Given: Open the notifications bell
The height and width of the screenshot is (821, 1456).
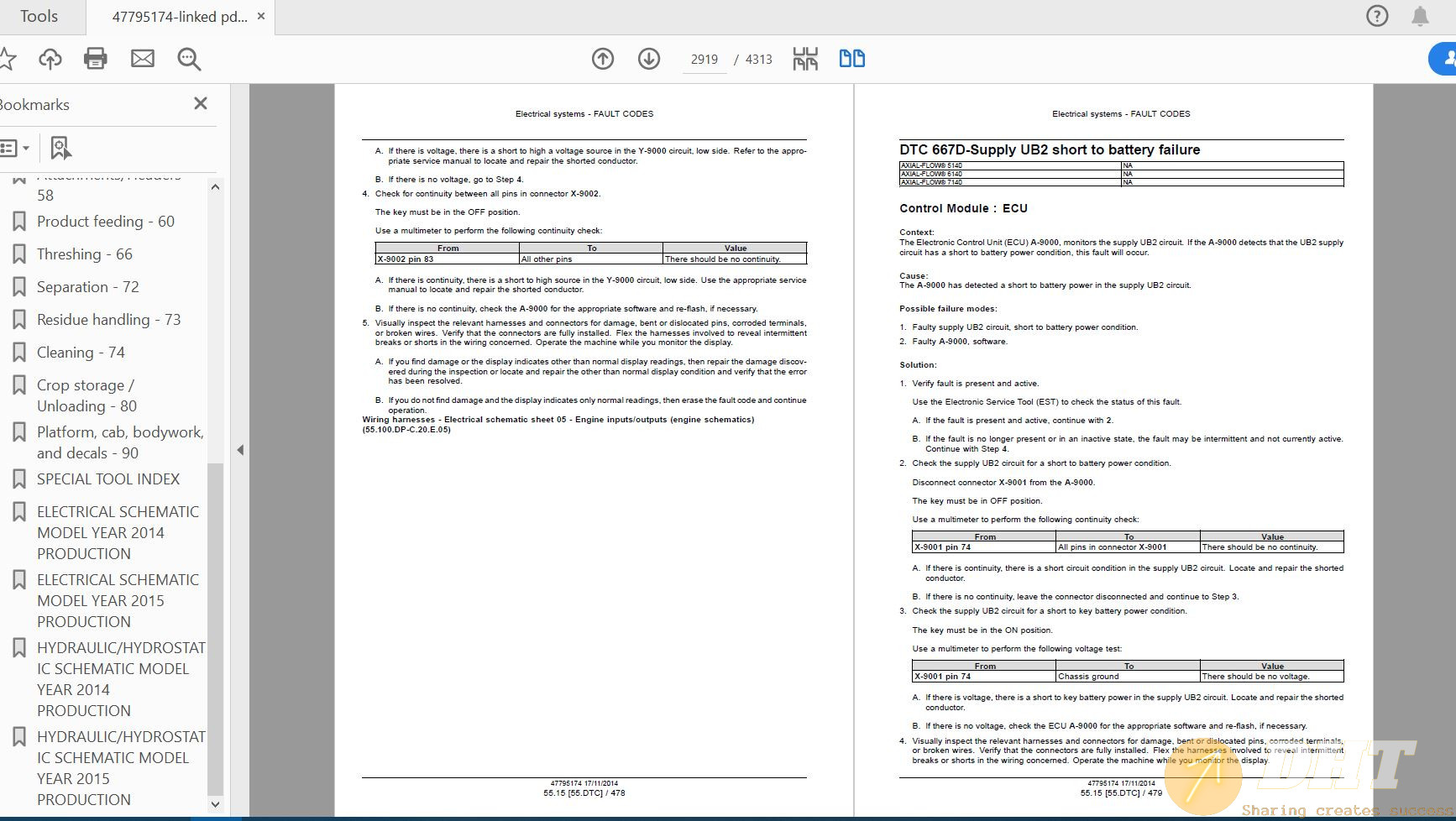Looking at the screenshot, I should tap(1420, 16).
